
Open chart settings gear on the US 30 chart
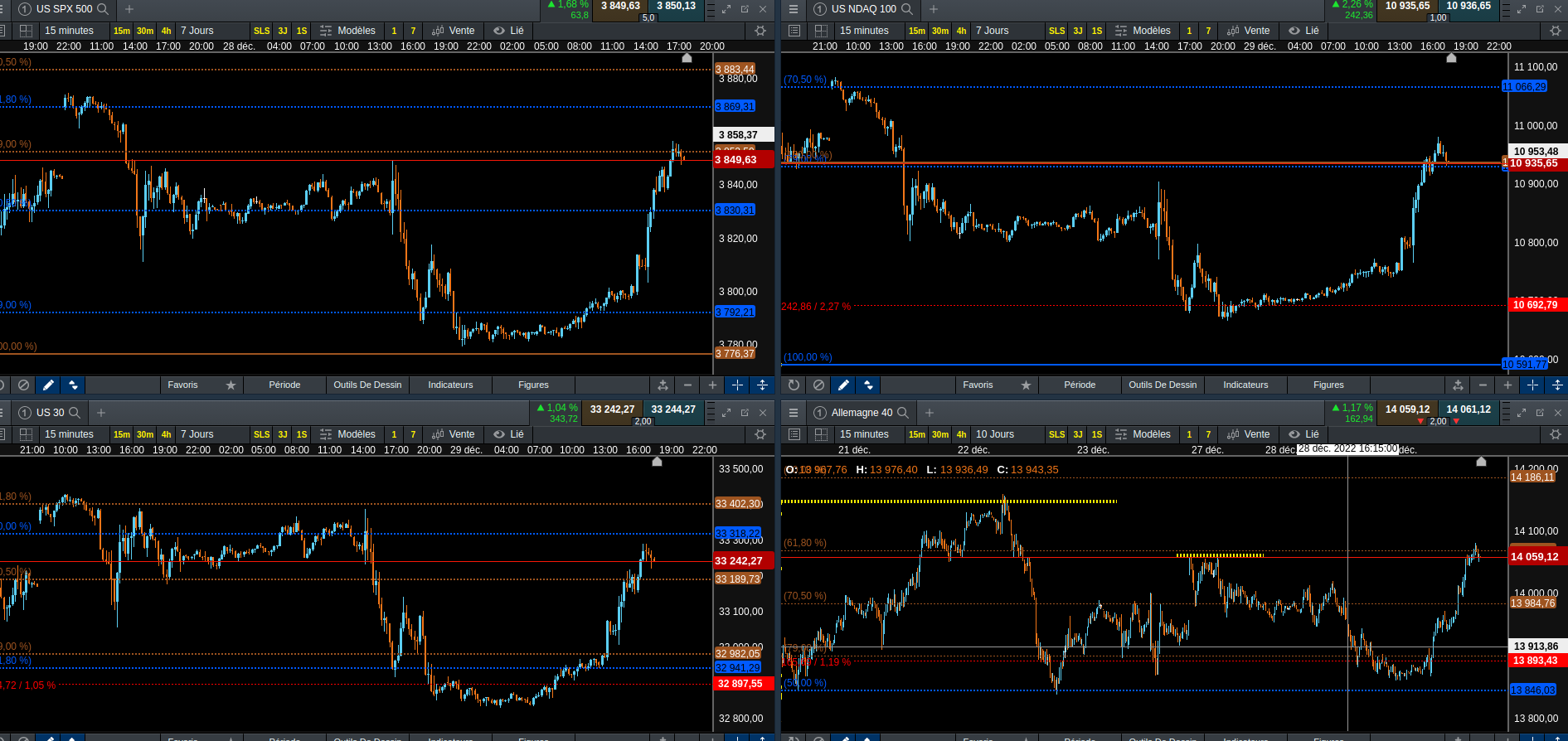[760, 434]
